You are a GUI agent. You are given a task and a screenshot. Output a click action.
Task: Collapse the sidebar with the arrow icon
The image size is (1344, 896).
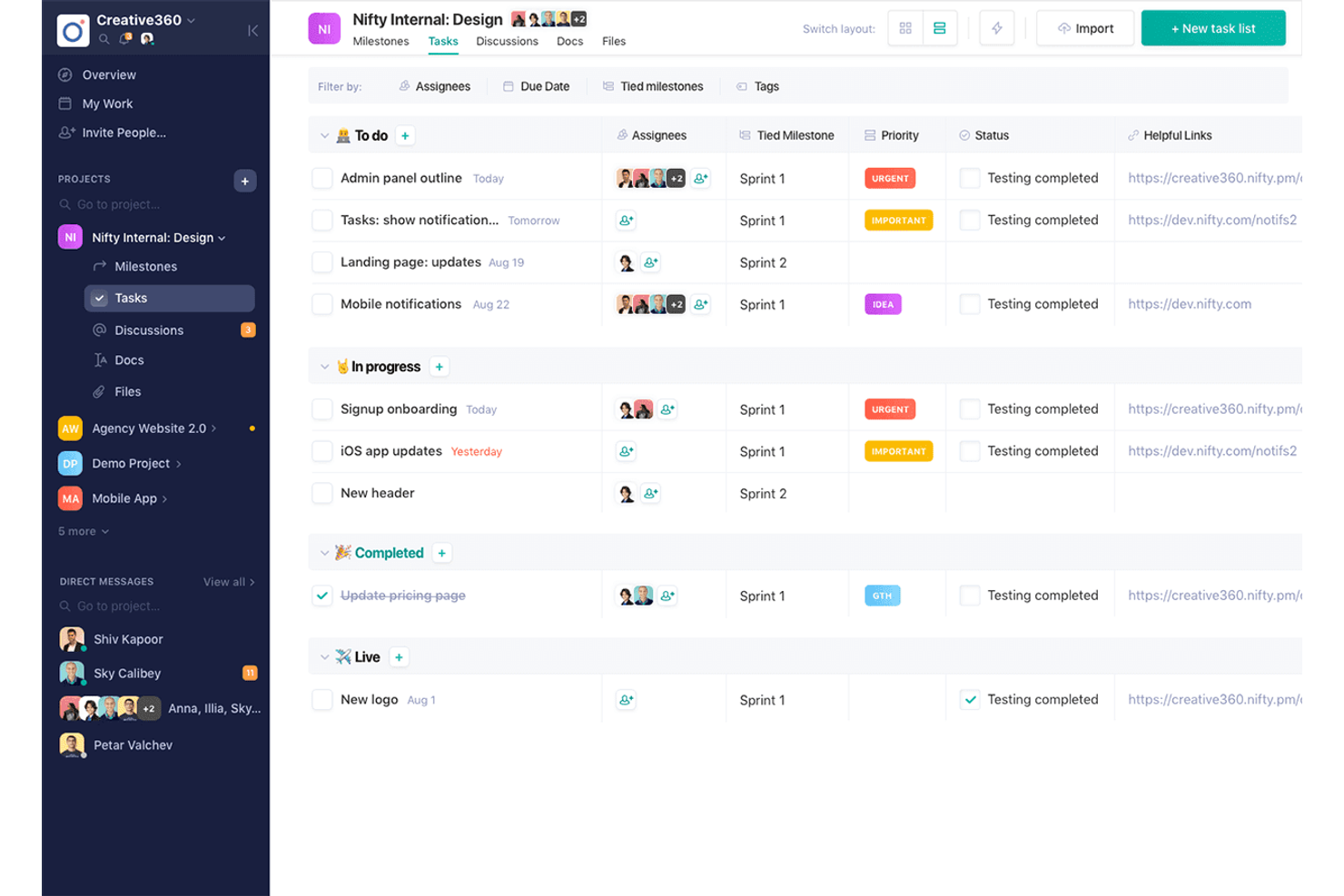(x=252, y=30)
